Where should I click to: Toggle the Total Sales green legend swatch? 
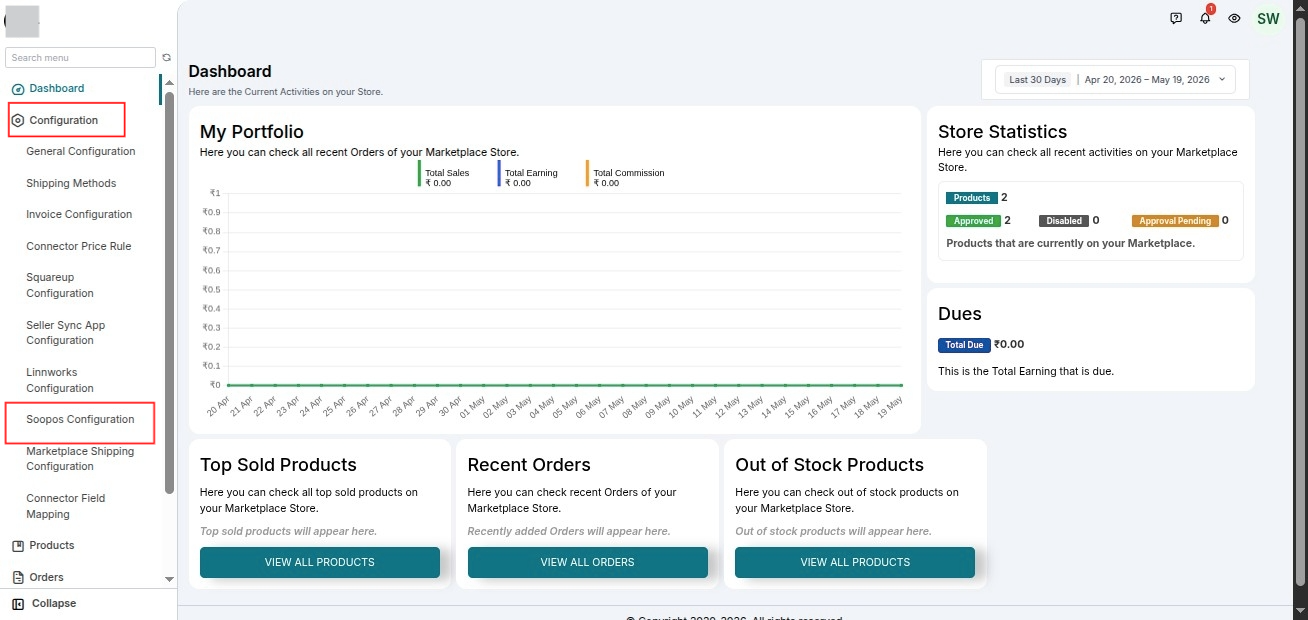420,174
